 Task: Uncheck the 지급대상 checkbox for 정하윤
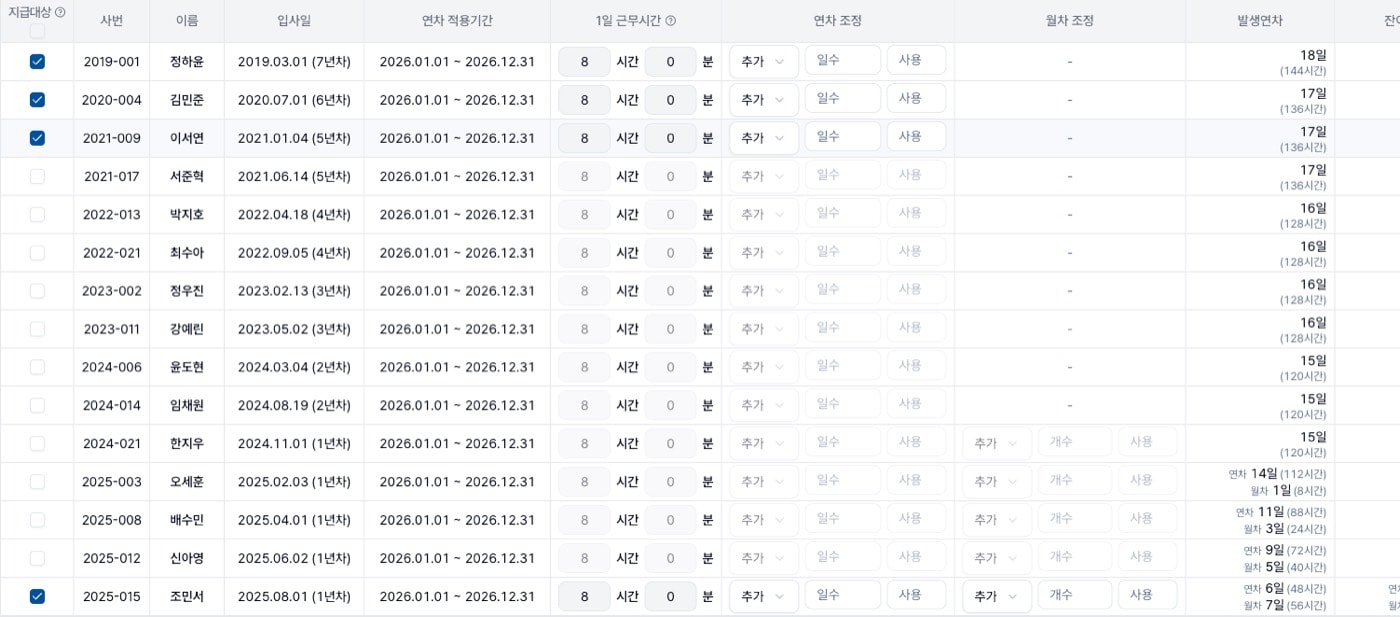click(x=37, y=62)
